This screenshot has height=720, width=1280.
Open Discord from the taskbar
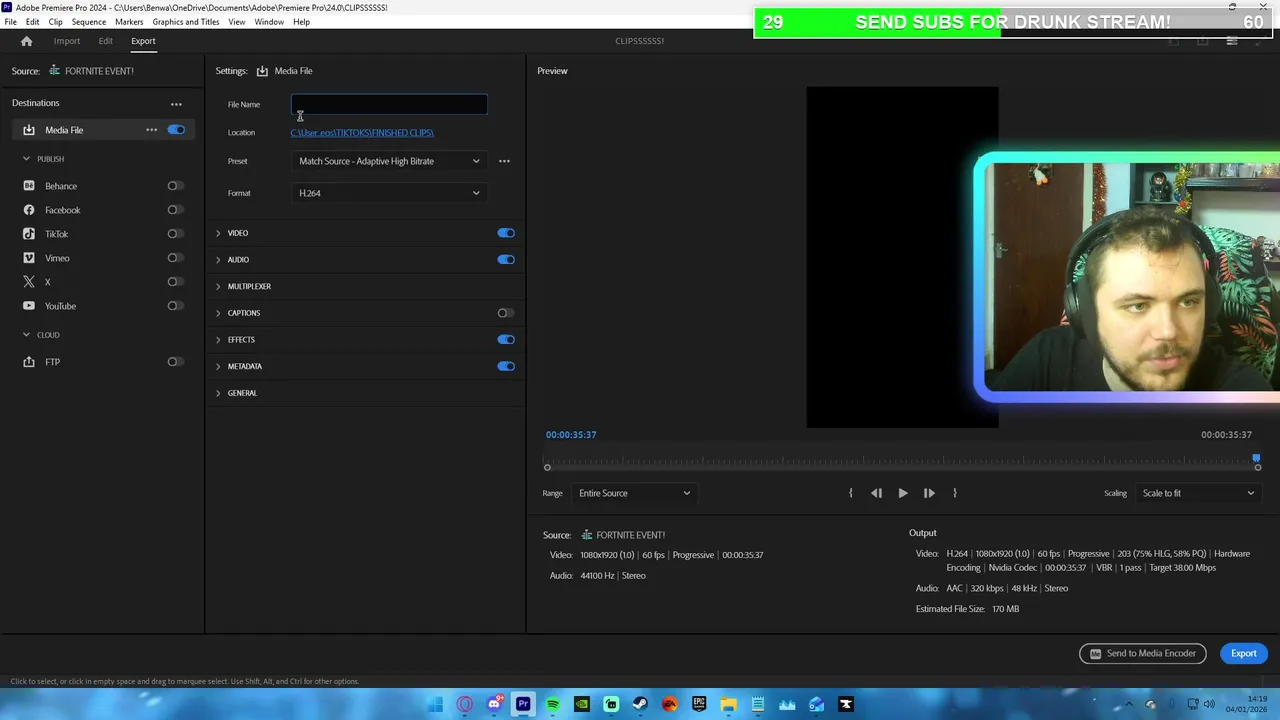click(494, 704)
